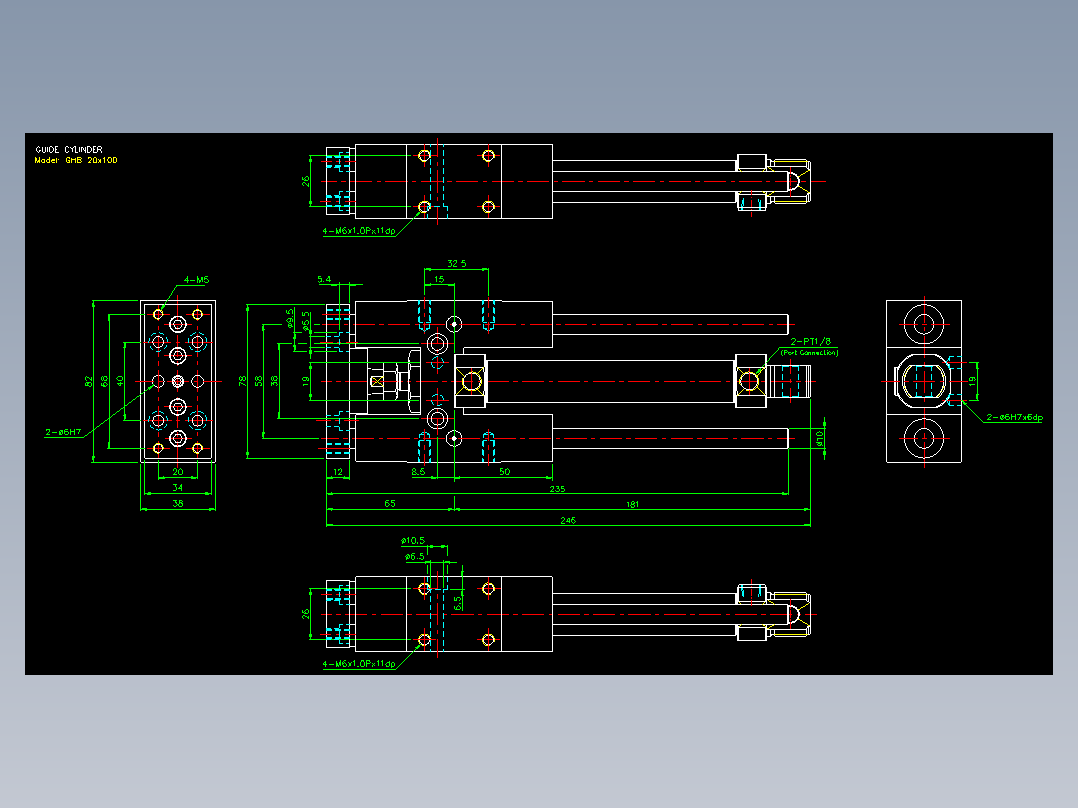Select the 68 dimension in end view

[104, 381]
